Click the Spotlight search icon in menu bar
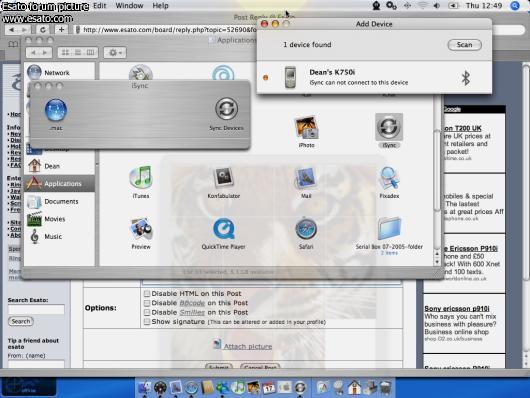 pyautogui.click(x=515, y=6)
